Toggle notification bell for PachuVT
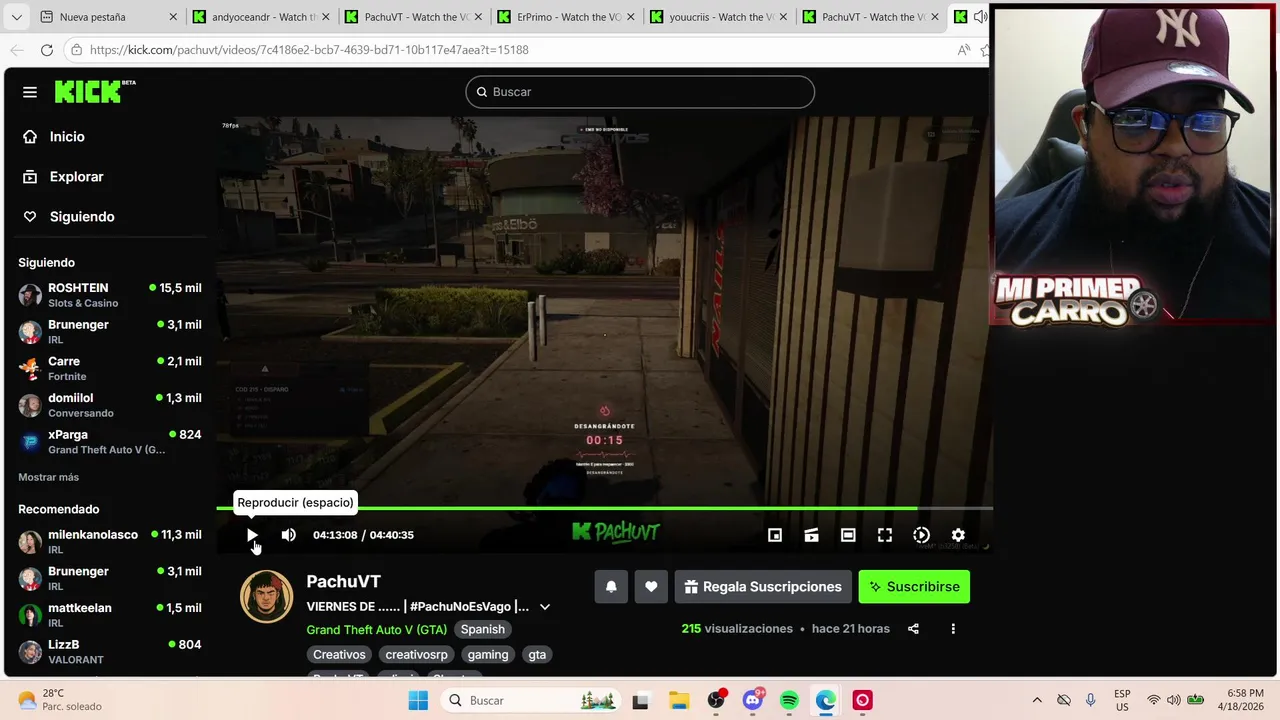1280x720 pixels. pyautogui.click(x=611, y=587)
